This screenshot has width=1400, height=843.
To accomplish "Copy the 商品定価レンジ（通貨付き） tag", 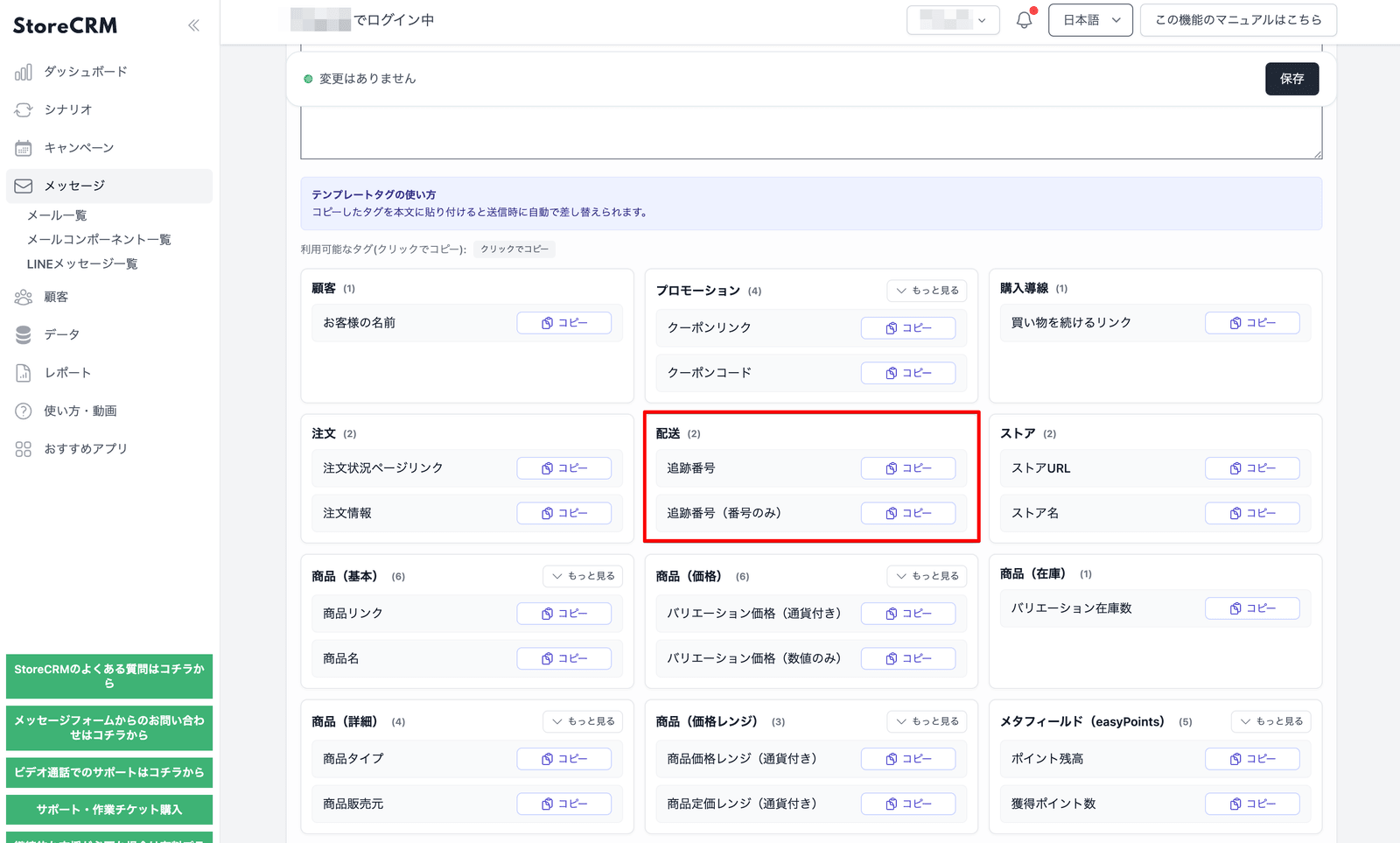I will coord(908,804).
